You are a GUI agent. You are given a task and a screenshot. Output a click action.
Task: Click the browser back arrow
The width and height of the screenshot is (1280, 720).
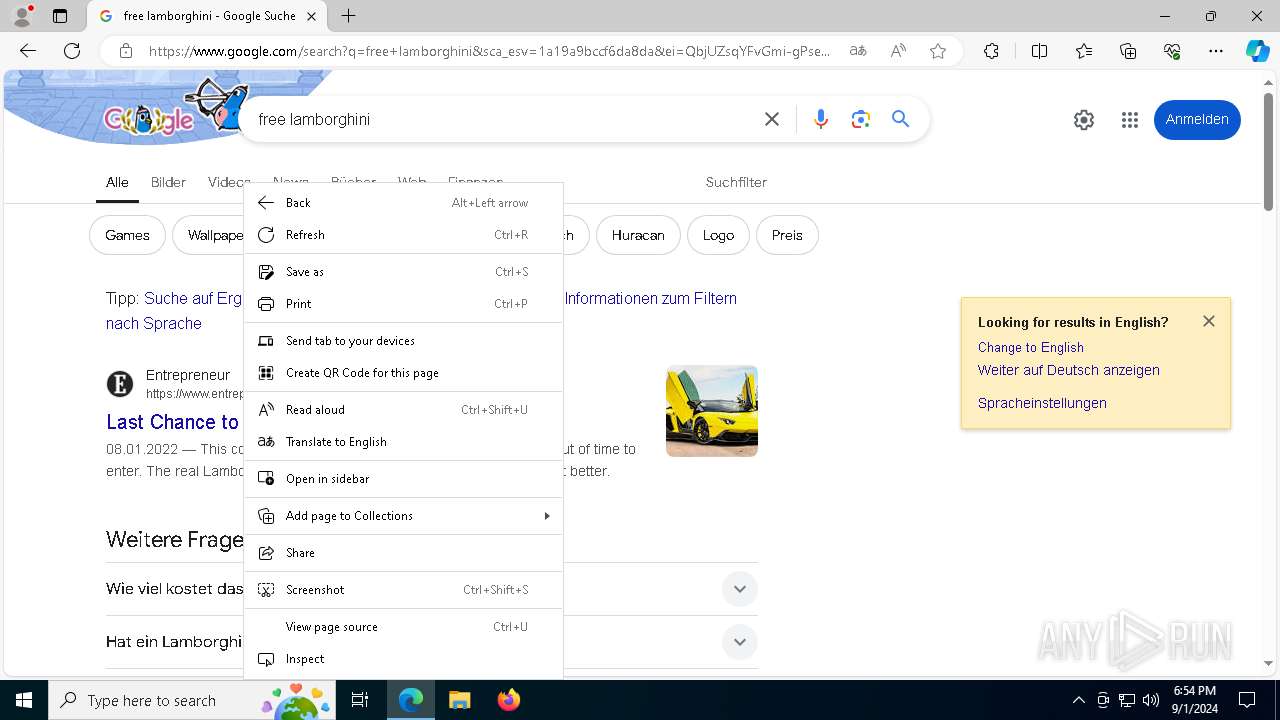28,51
